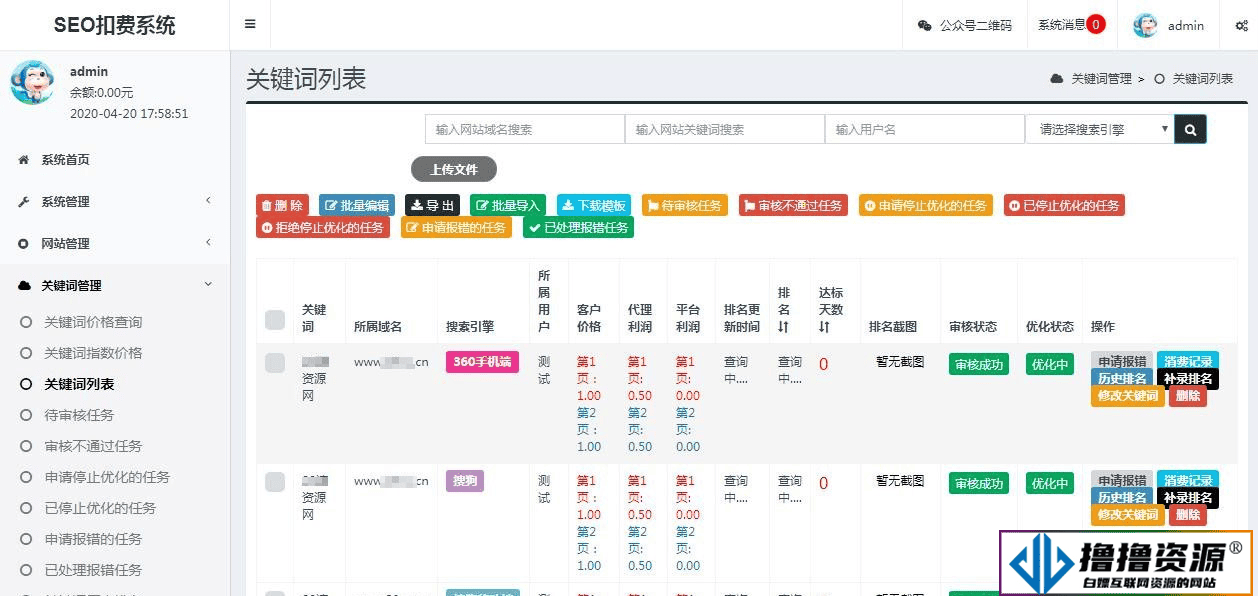Viewport: 1258px width, 596px height.
Task: Click the green 批量导入 button
Action: [x=508, y=205]
